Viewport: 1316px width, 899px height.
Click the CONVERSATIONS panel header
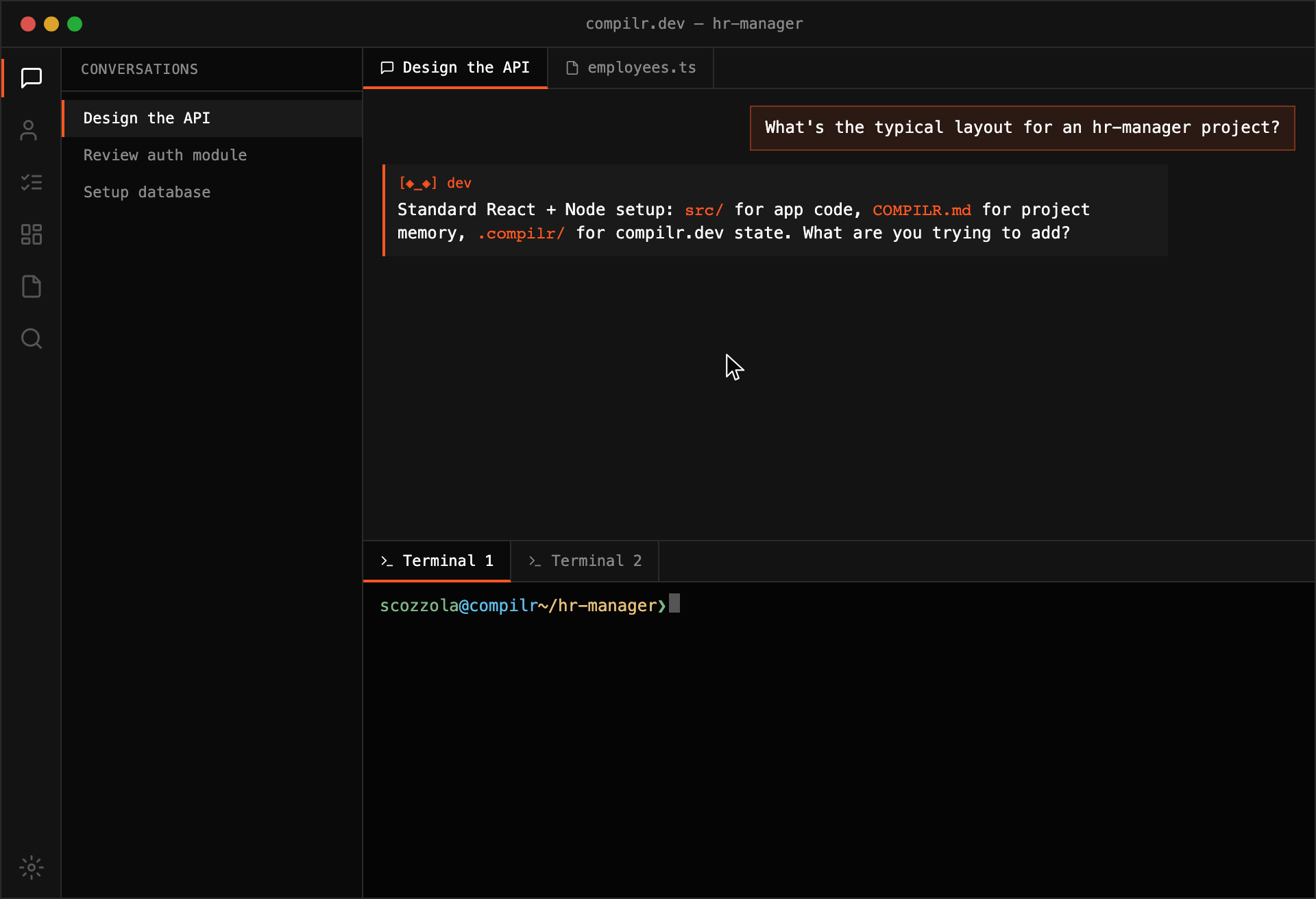(140, 69)
